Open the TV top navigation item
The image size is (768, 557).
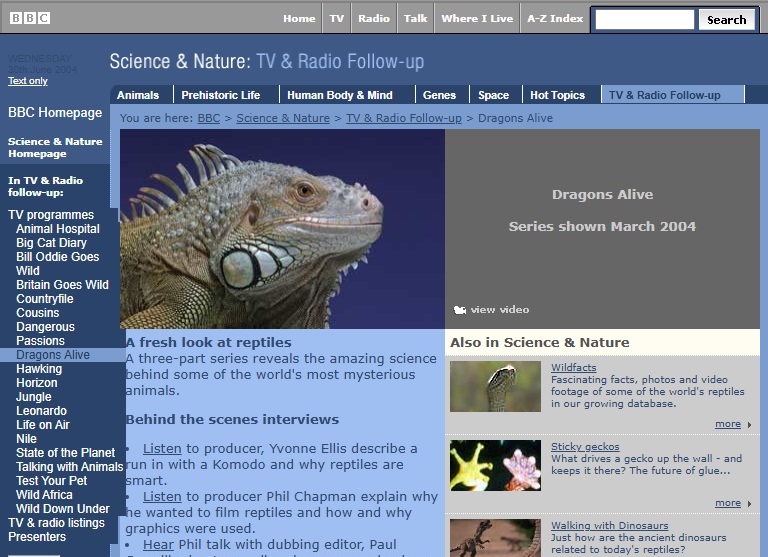[336, 18]
